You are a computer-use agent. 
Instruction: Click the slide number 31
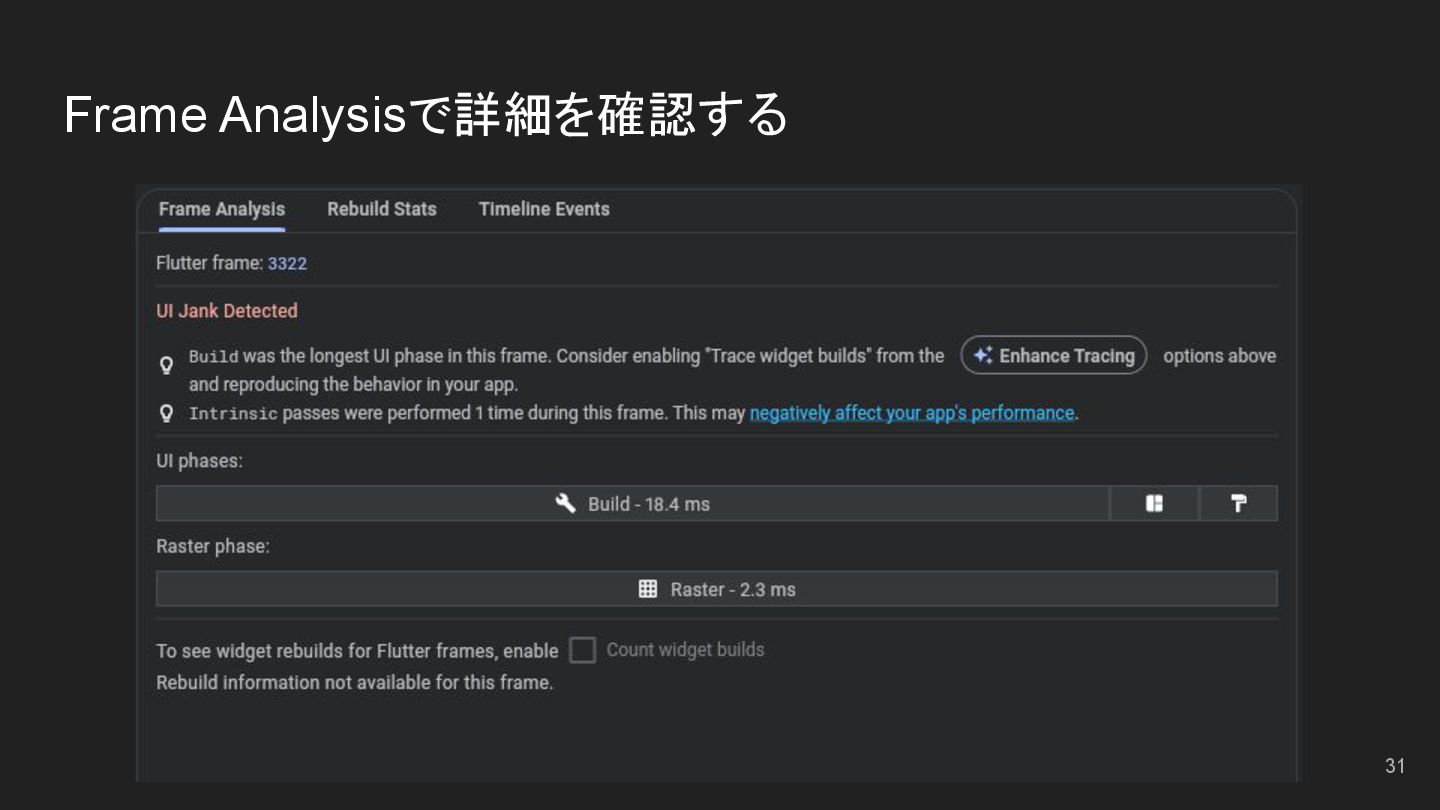1395,766
